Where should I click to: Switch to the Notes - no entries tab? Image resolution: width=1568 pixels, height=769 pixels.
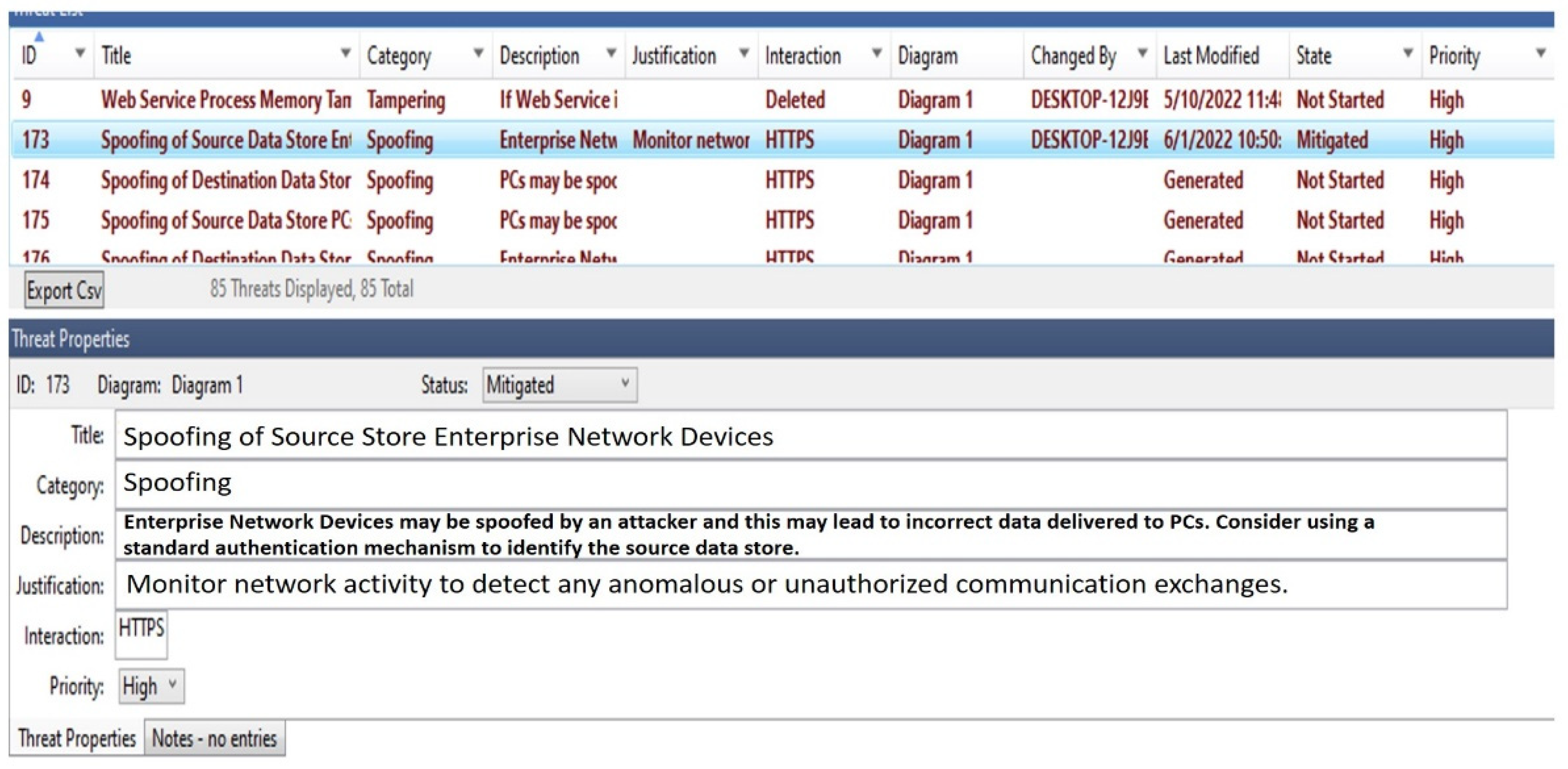pyautogui.click(x=214, y=738)
